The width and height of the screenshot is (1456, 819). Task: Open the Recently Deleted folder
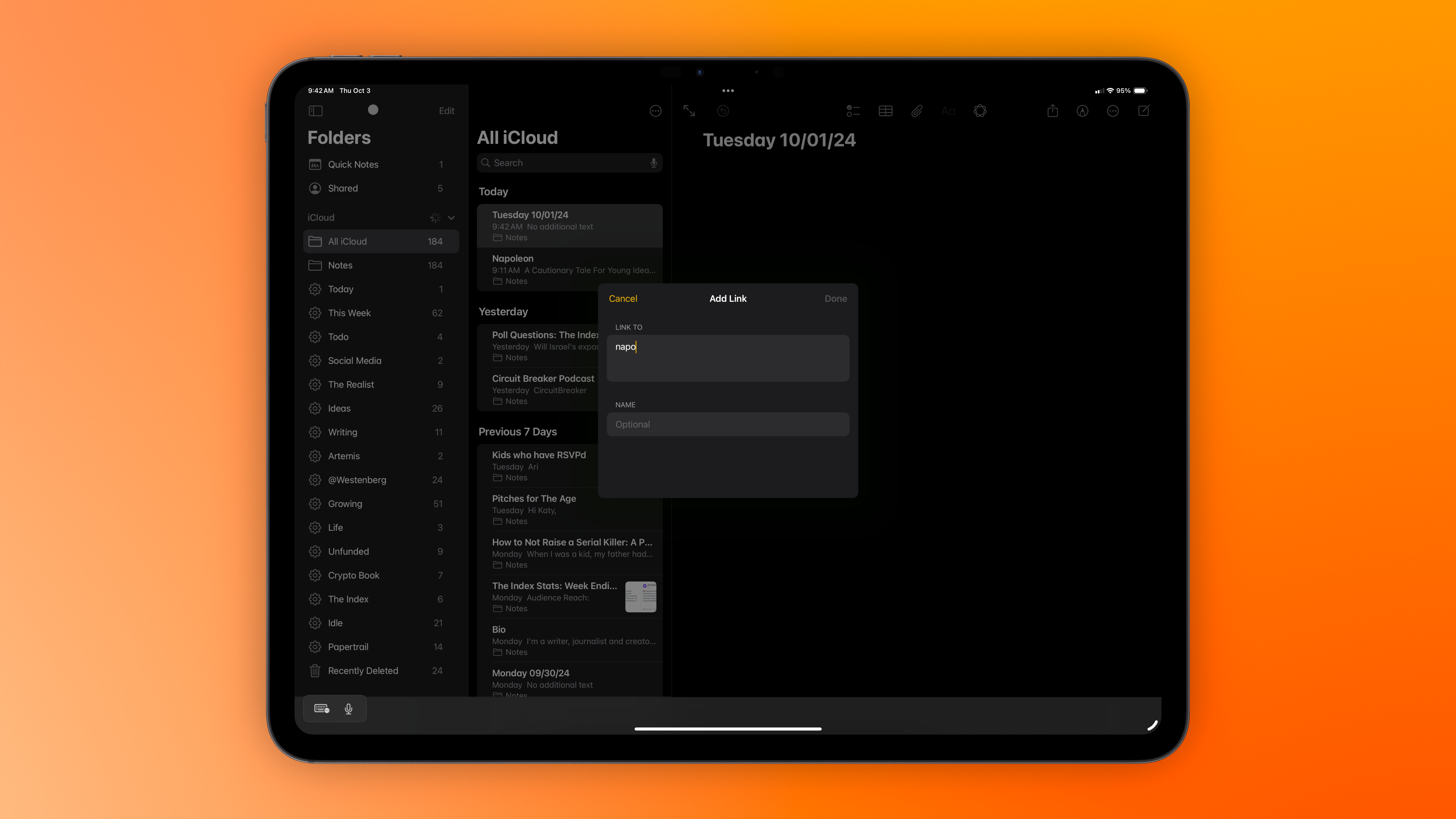pos(363,670)
